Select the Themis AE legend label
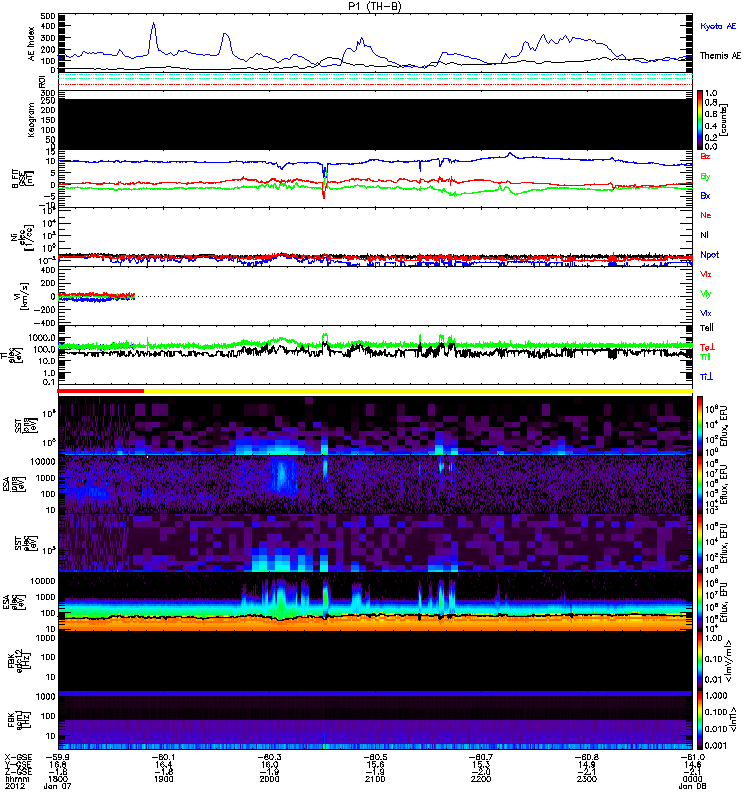Image resolution: width=750 pixels, height=800 pixels. tap(720, 56)
